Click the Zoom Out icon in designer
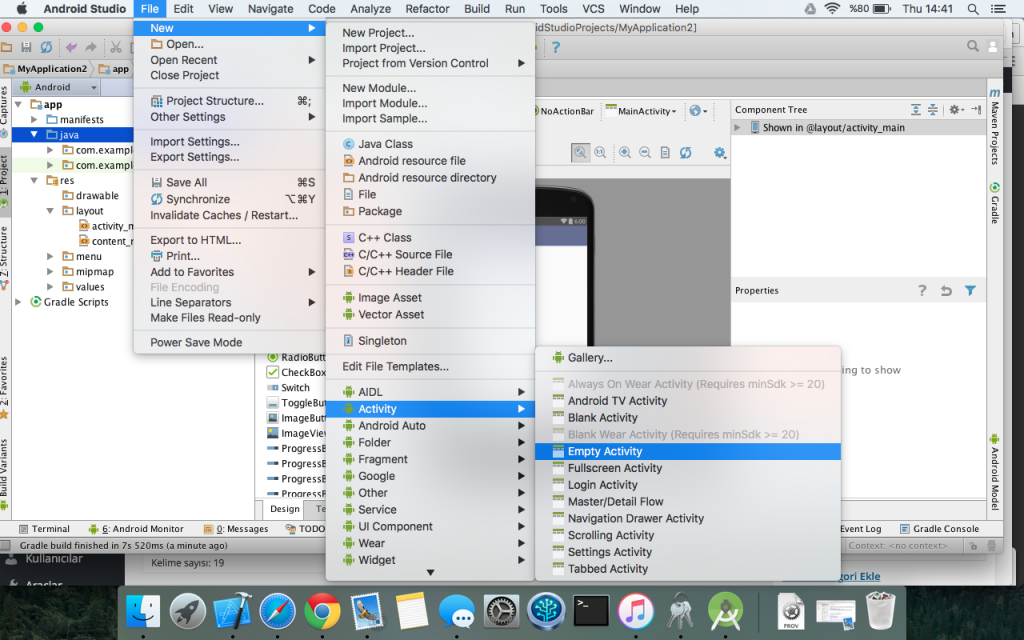The width and height of the screenshot is (1024, 640). (645, 152)
